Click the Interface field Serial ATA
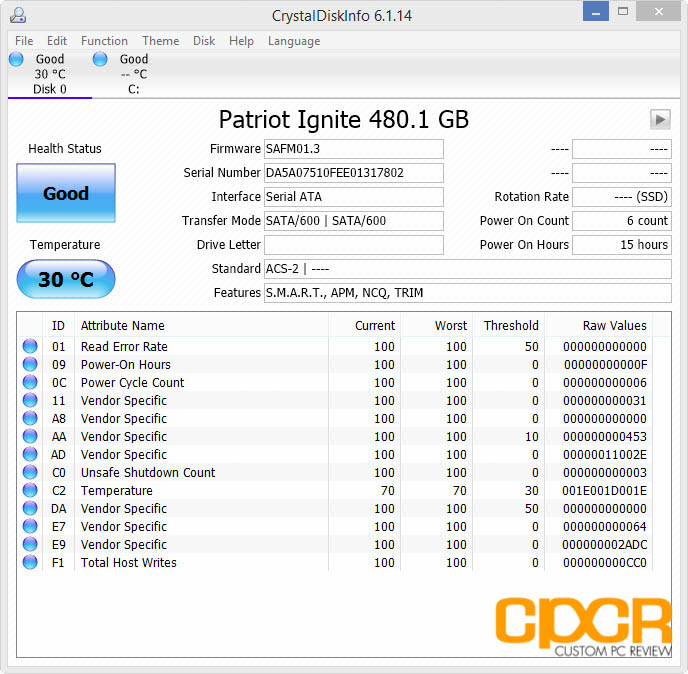The width and height of the screenshot is (688, 674). click(354, 197)
